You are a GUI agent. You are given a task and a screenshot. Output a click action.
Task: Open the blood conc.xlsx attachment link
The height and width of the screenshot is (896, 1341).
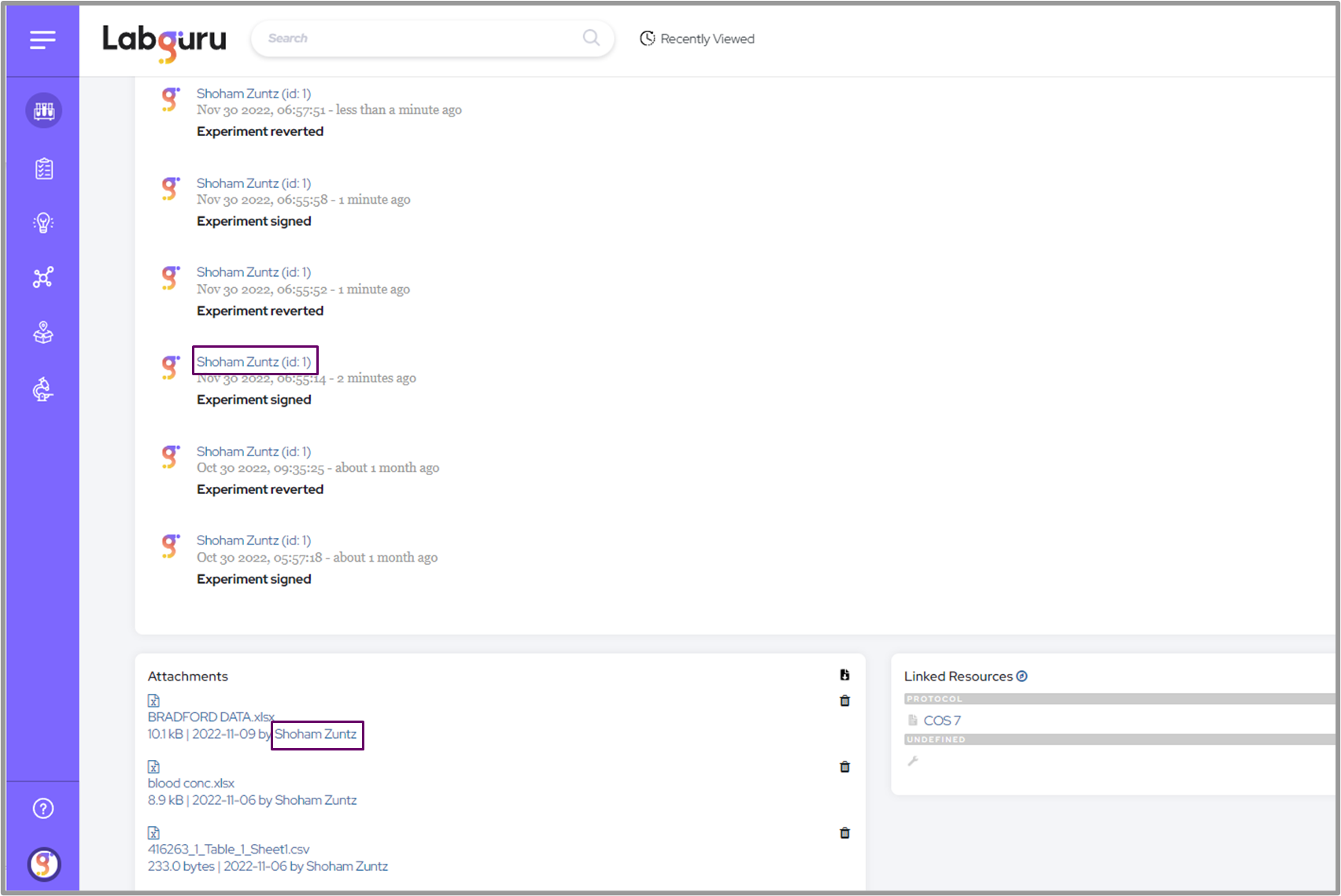[191, 783]
